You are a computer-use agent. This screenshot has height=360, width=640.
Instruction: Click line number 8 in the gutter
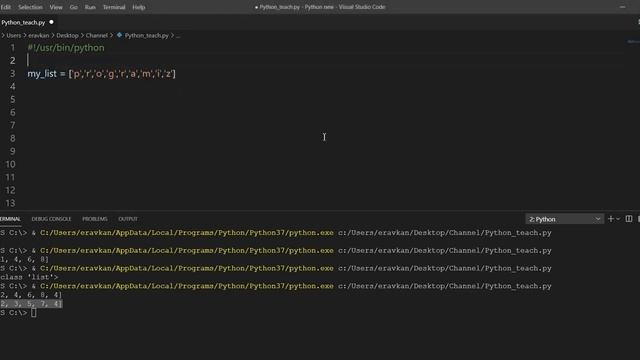[13, 138]
